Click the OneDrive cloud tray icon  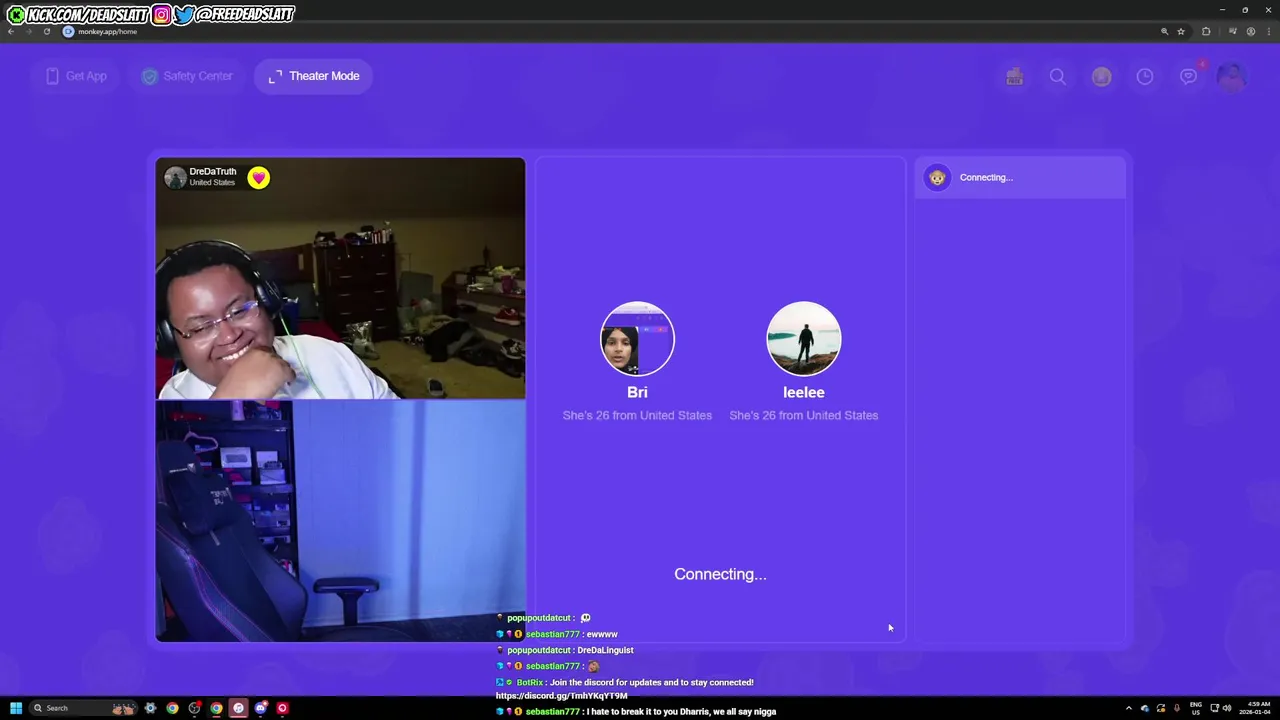coord(1145,708)
